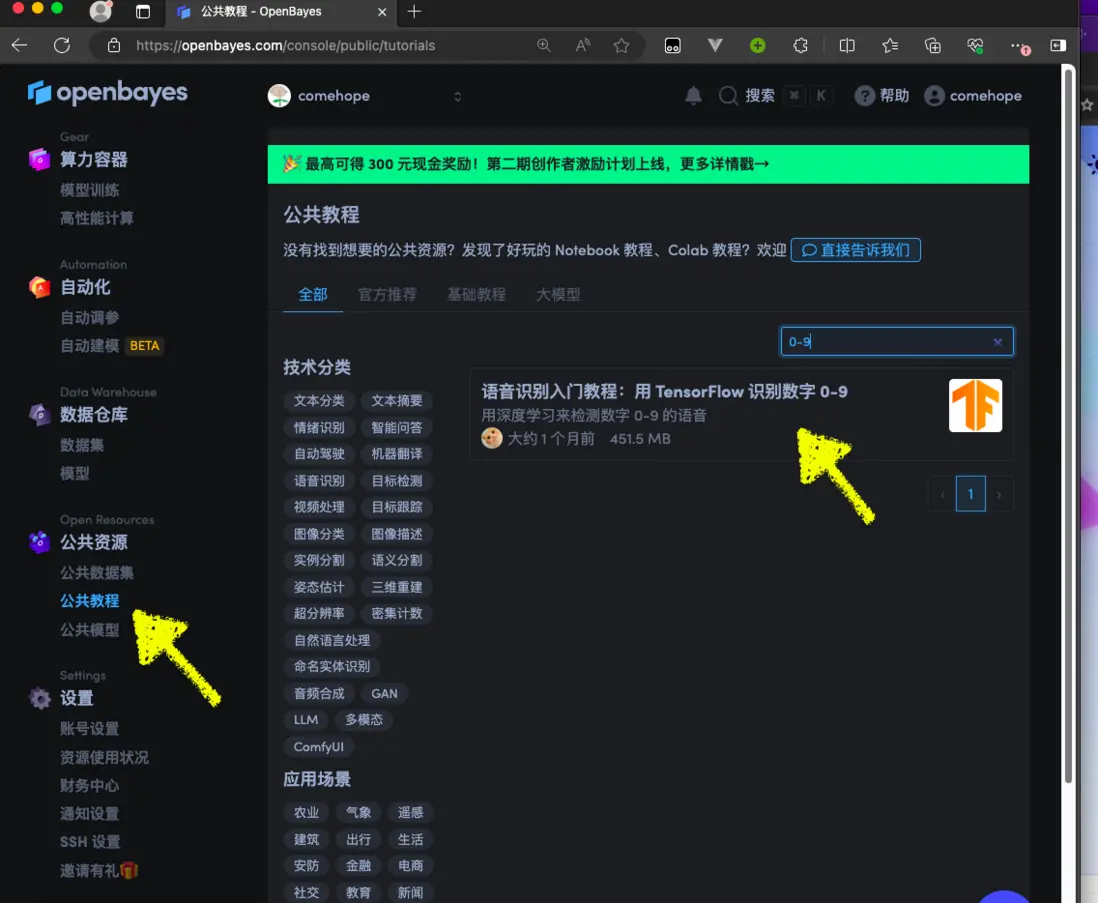
Task: Filter by 目标检测 tag
Action: coord(397,481)
